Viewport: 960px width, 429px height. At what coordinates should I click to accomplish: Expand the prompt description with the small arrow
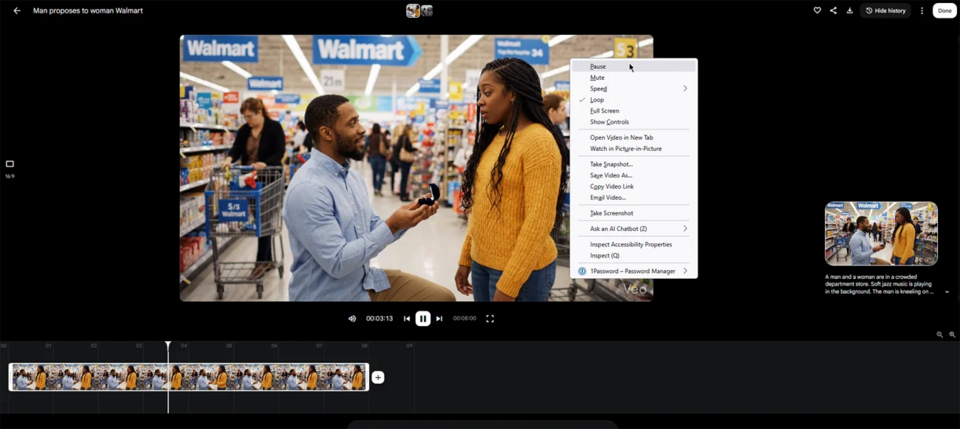(948, 293)
